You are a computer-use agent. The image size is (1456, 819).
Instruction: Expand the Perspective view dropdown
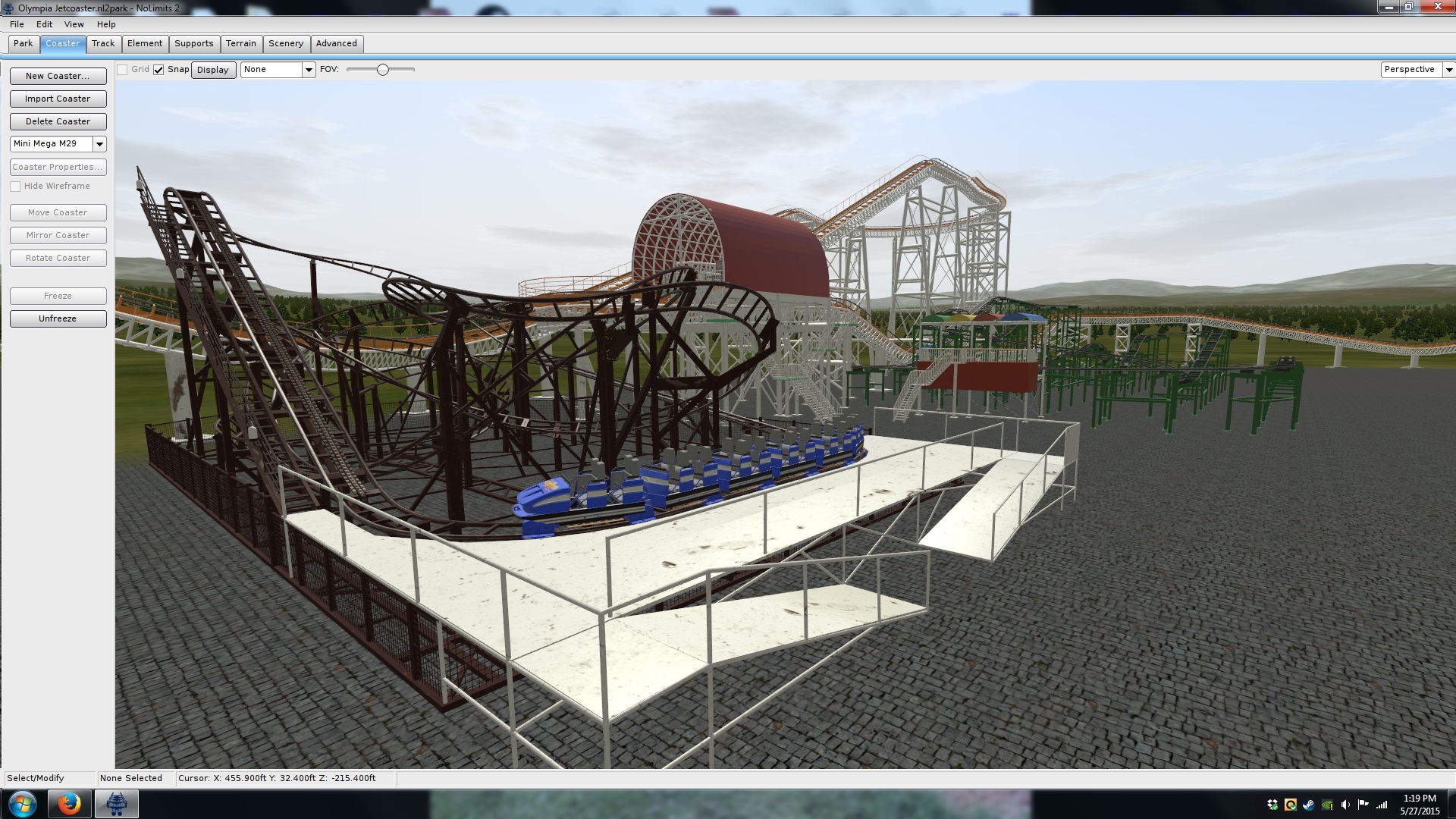pos(1448,70)
